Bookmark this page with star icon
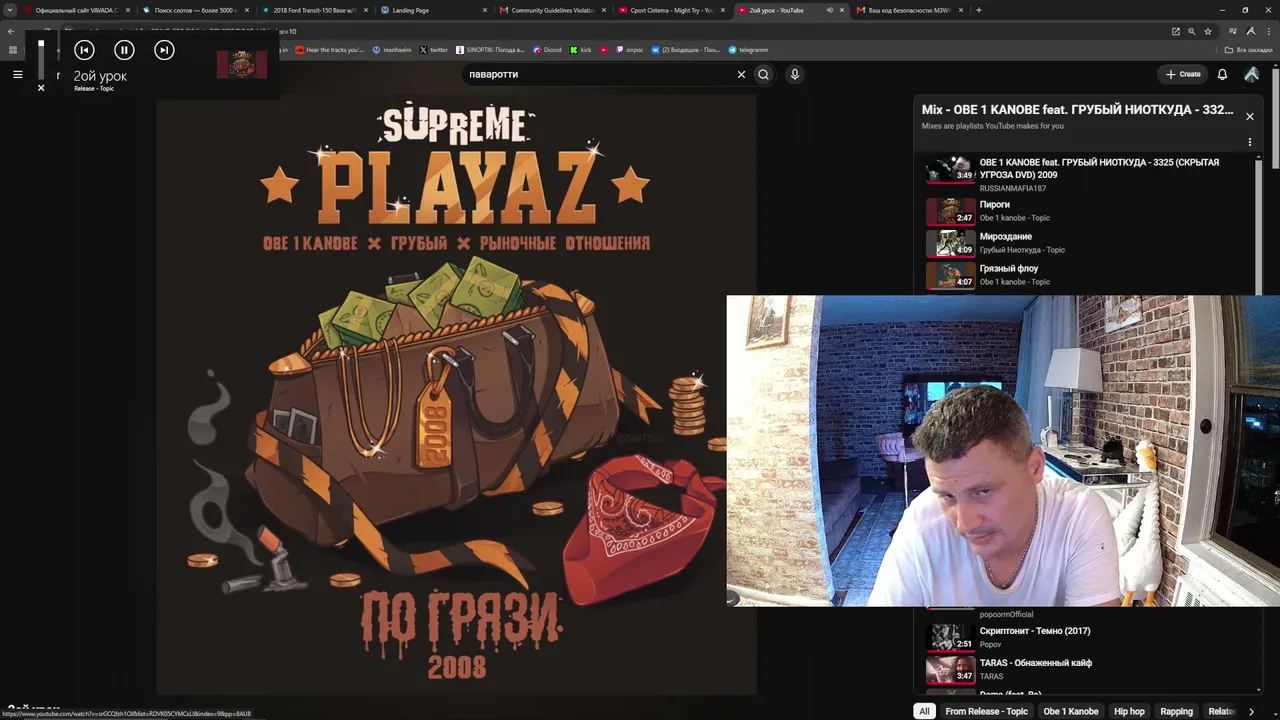 [x=1208, y=31]
